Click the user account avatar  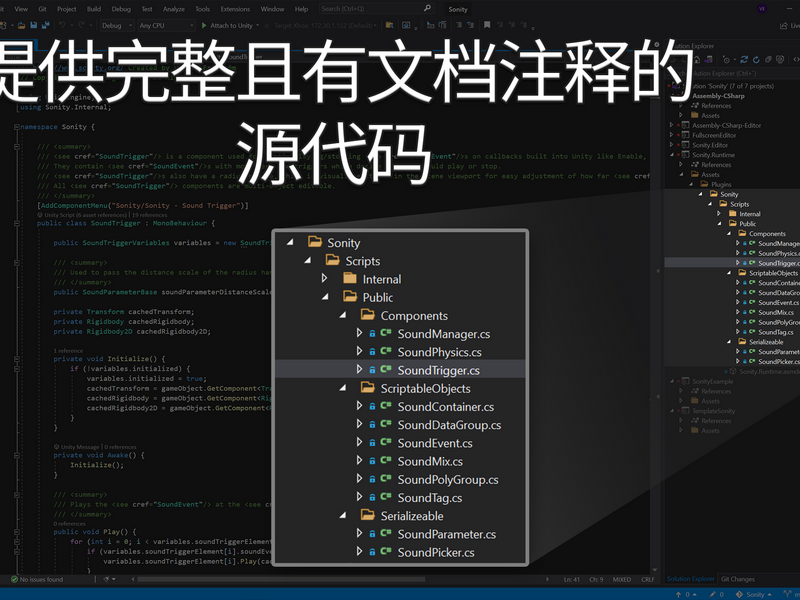point(762,9)
